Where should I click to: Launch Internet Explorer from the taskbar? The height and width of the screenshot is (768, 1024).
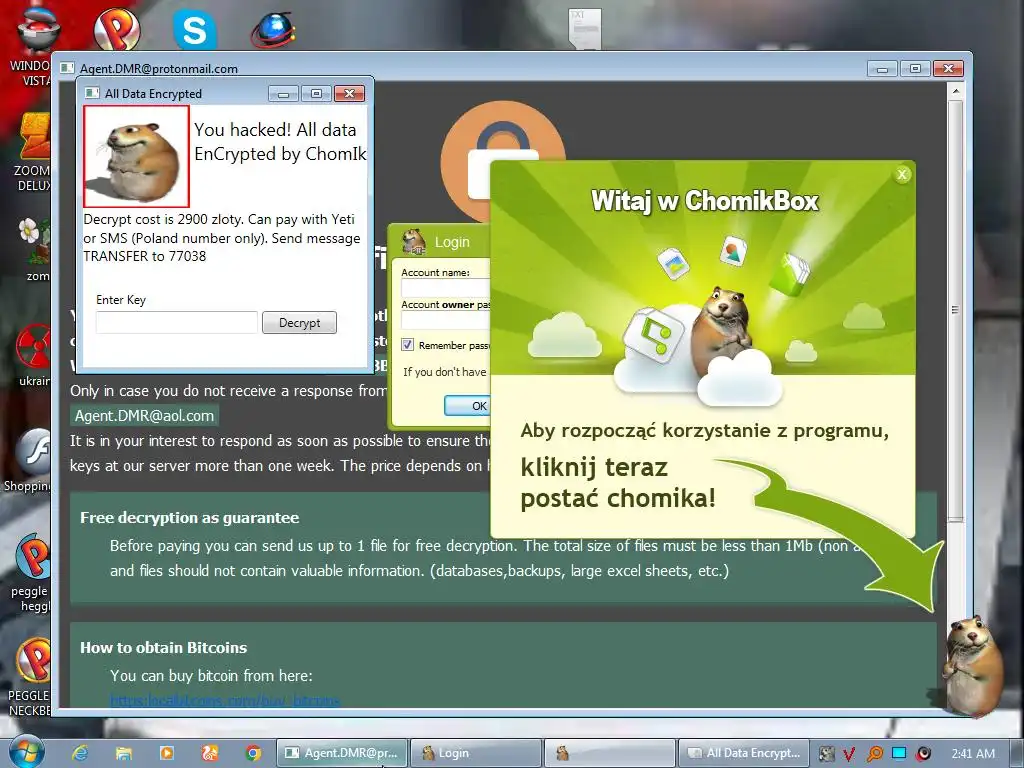coord(80,753)
